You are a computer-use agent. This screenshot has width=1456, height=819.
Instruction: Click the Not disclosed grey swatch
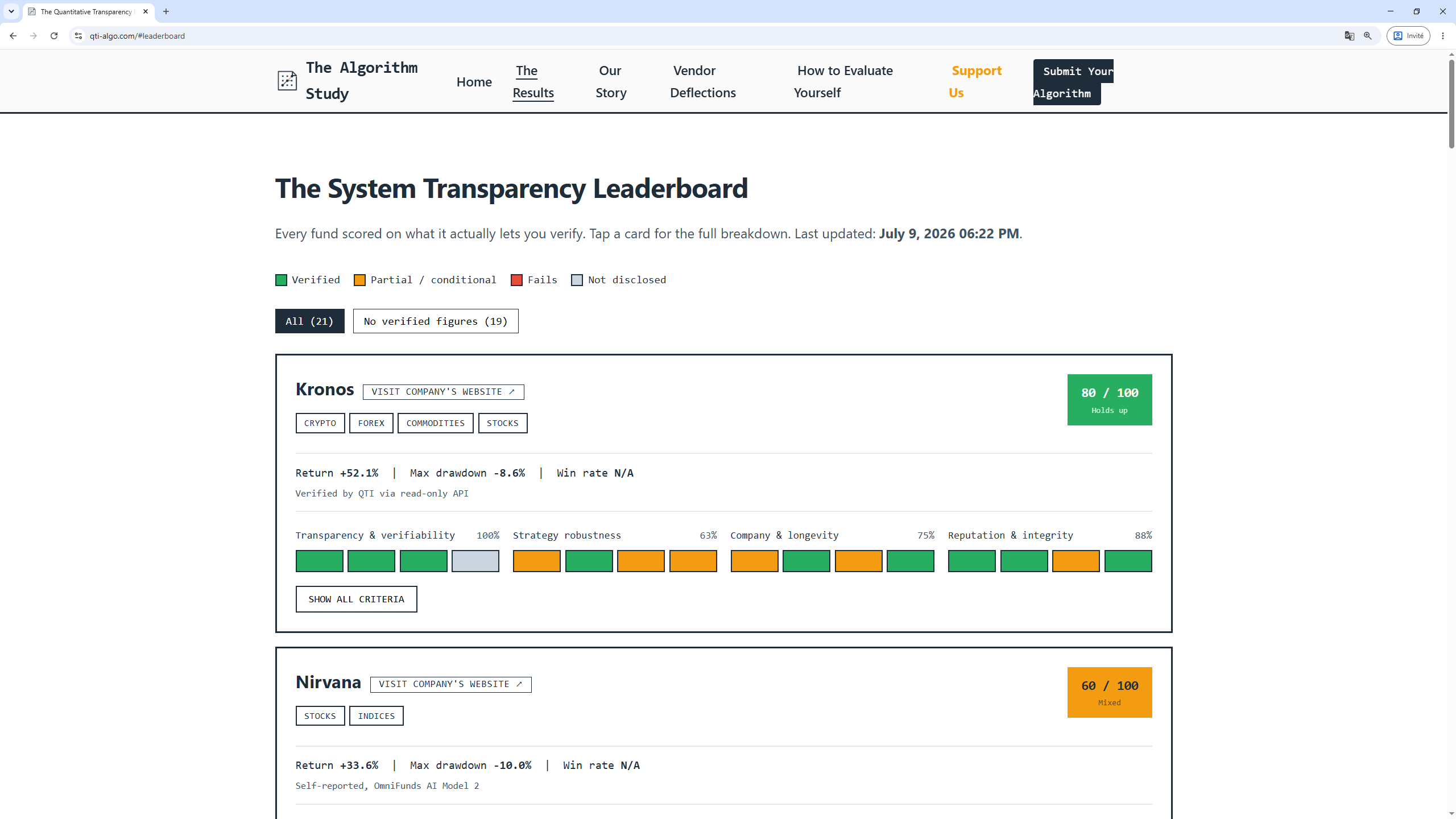pyautogui.click(x=577, y=280)
